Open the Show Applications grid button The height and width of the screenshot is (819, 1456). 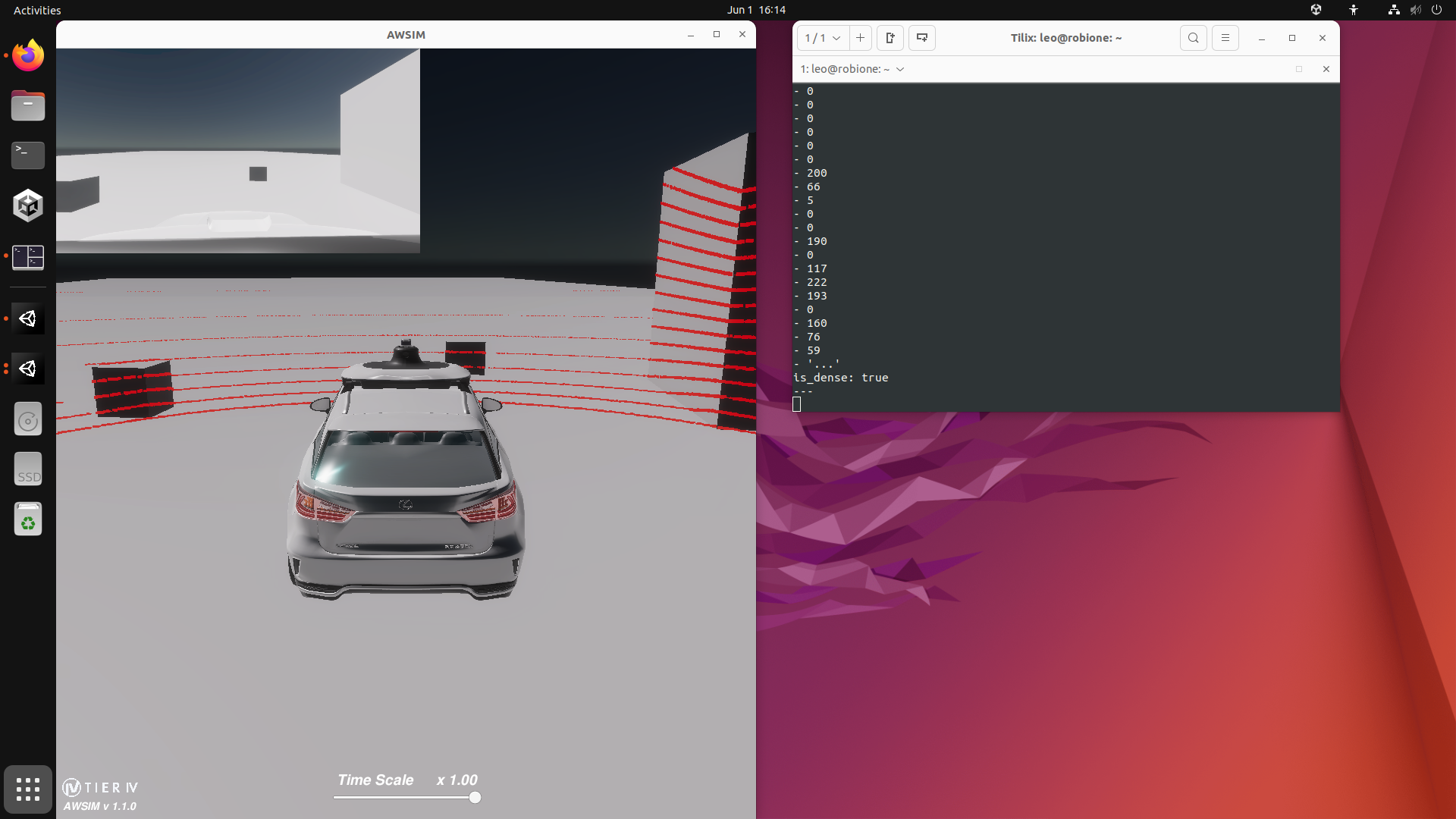pos(28,789)
